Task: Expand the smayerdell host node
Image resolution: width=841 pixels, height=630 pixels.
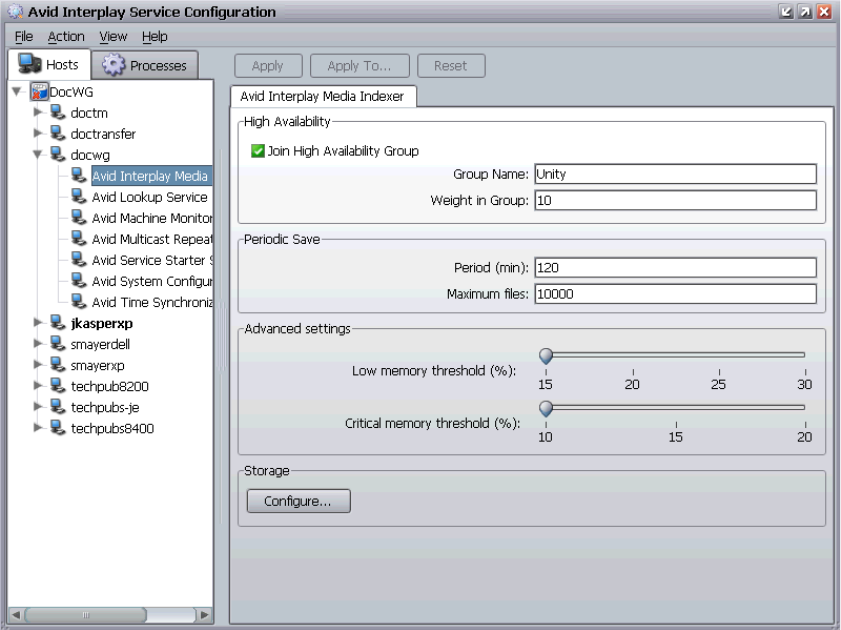Action: (38, 343)
